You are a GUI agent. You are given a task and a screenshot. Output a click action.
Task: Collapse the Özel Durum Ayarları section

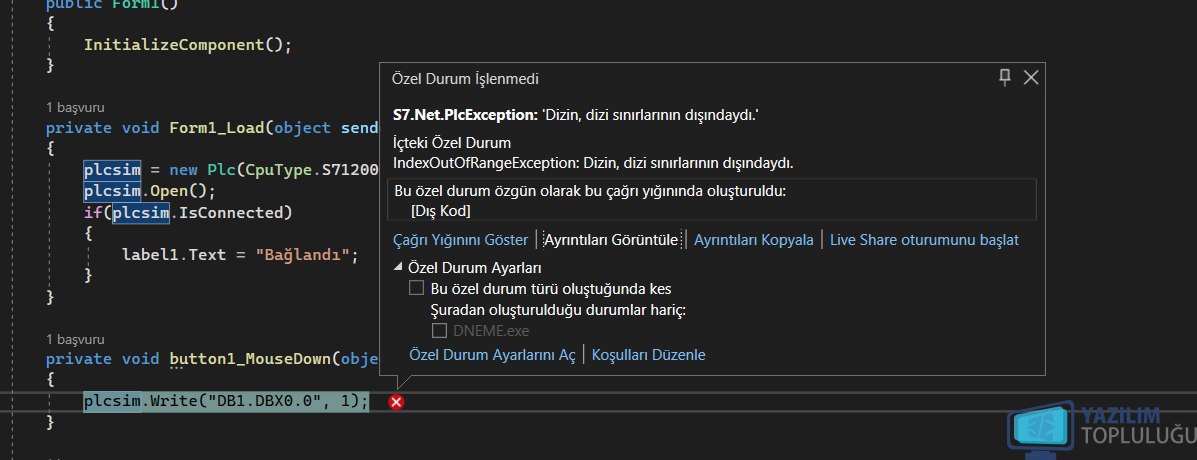pyautogui.click(x=399, y=268)
